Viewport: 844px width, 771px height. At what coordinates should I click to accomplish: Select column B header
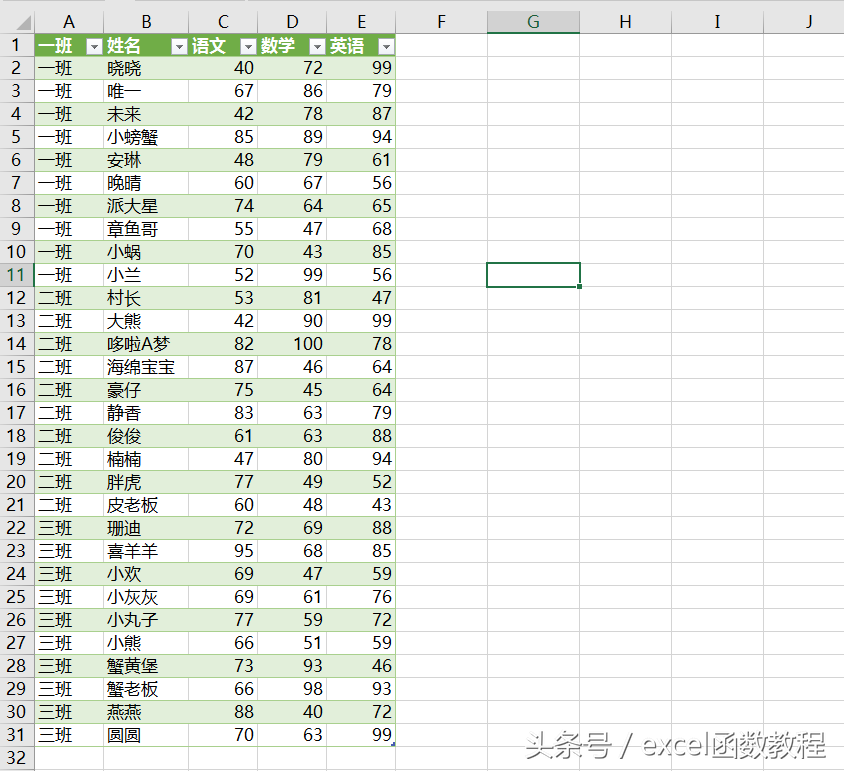point(146,22)
